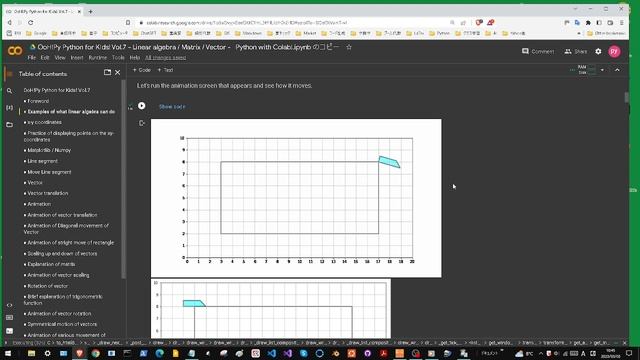The image size is (640, 360).
Task: Open Chrome from the taskbar
Action: point(96,353)
